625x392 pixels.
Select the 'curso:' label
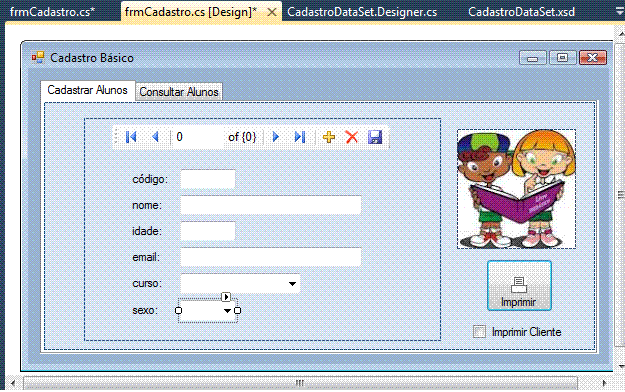(147, 284)
